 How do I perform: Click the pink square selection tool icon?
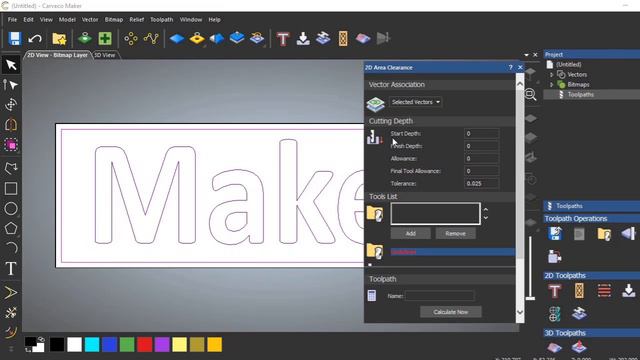tap(11, 145)
